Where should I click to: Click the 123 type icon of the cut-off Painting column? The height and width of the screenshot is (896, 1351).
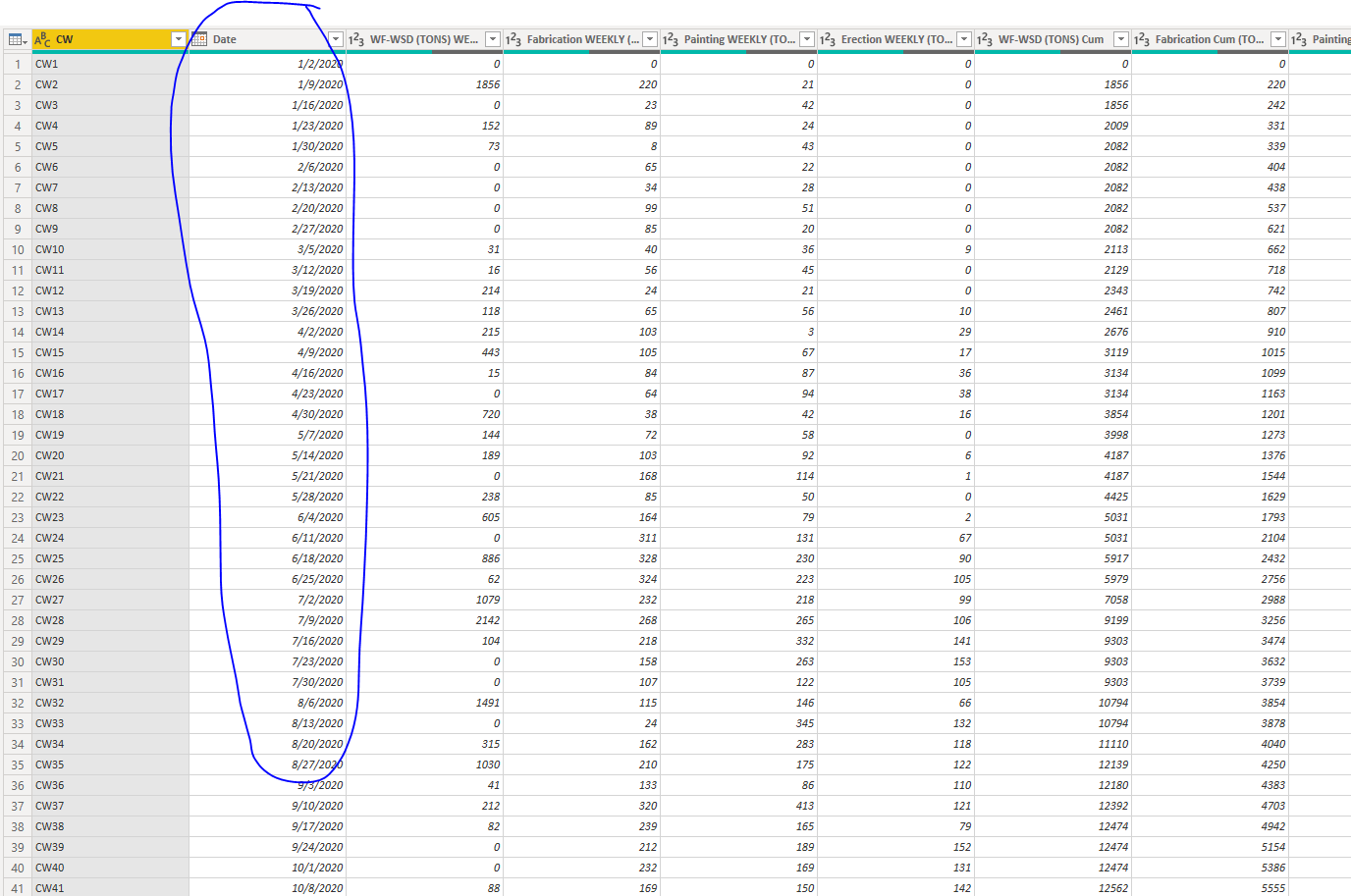click(x=1299, y=39)
